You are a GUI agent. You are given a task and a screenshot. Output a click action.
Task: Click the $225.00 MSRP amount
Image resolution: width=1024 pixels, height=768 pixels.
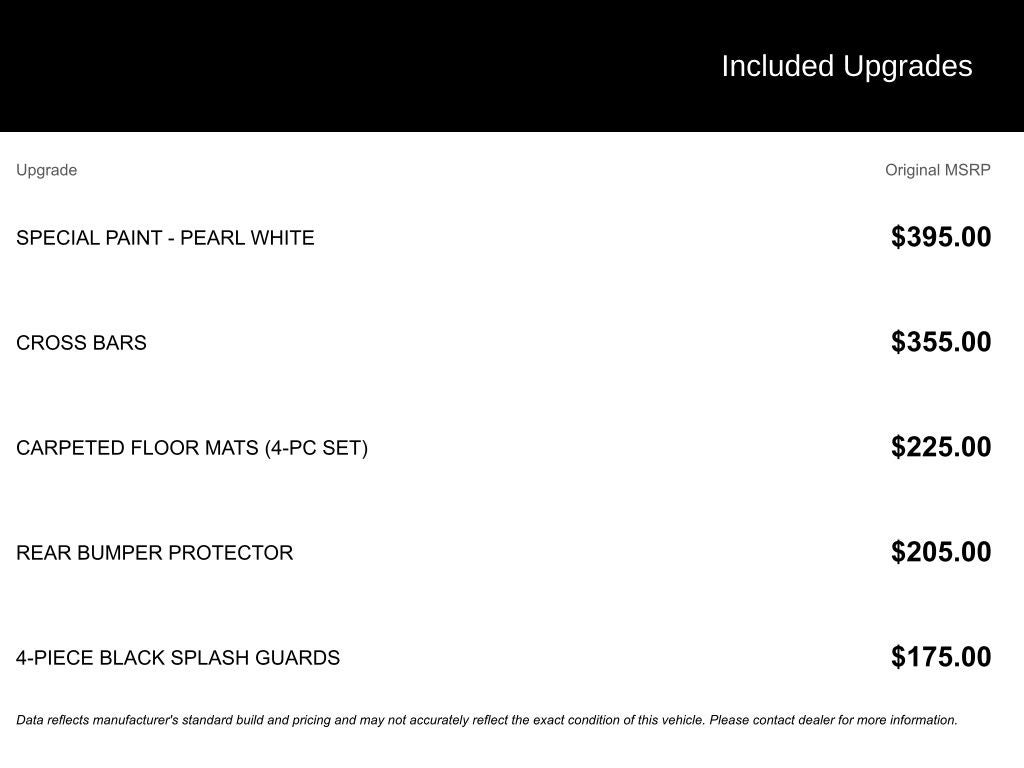coord(941,447)
